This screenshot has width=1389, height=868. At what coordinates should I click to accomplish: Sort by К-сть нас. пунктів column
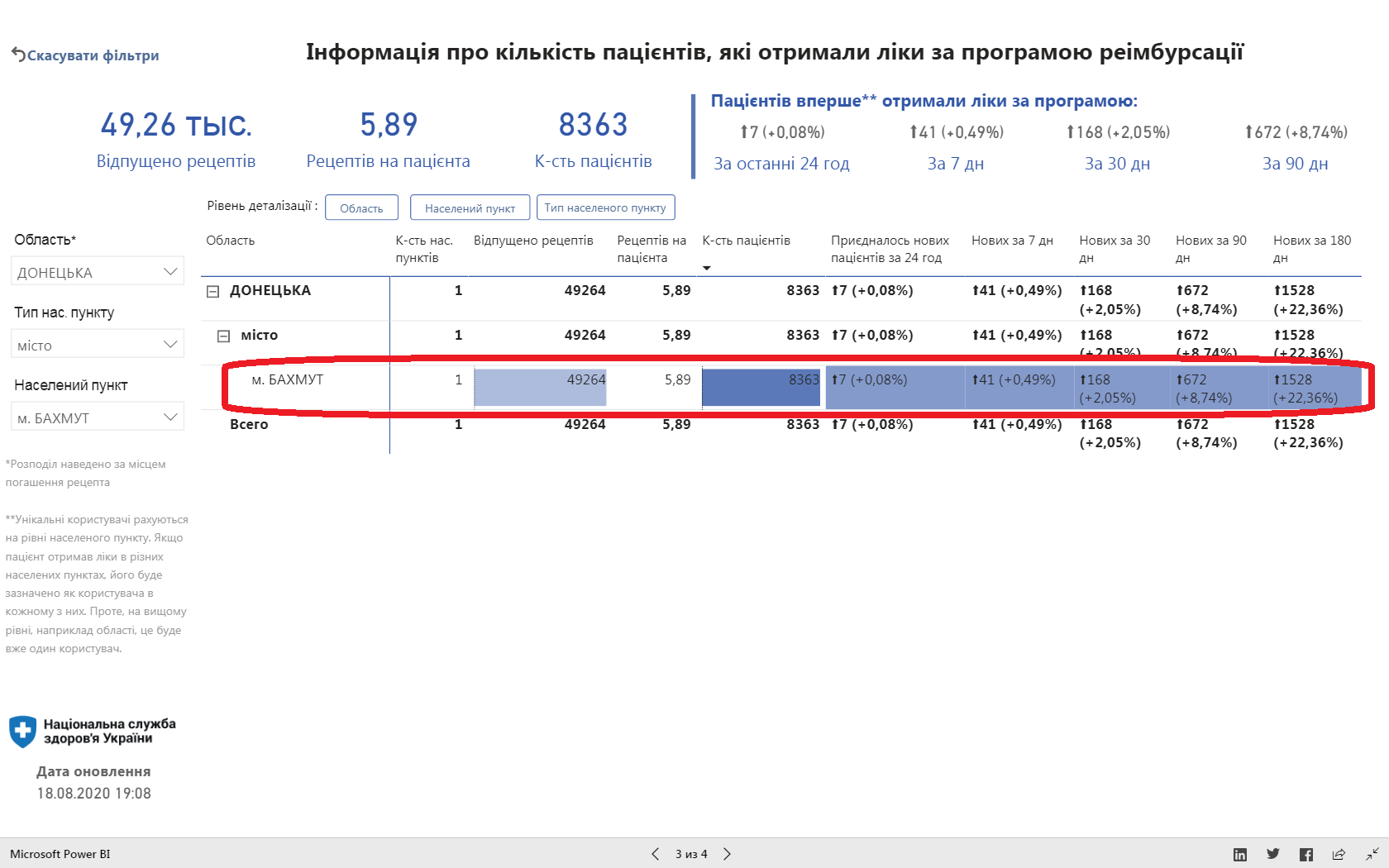tap(424, 249)
